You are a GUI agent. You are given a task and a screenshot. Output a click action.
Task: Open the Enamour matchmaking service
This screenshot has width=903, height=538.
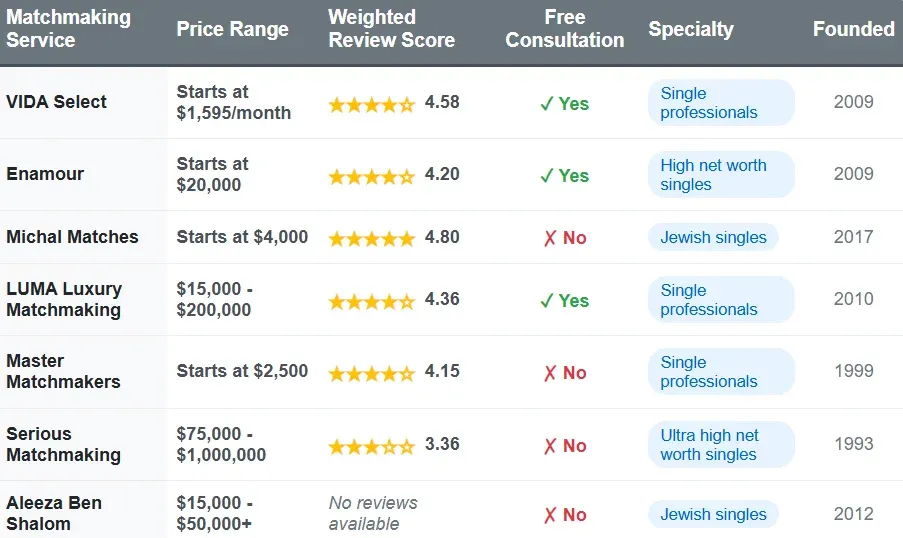[45, 174]
